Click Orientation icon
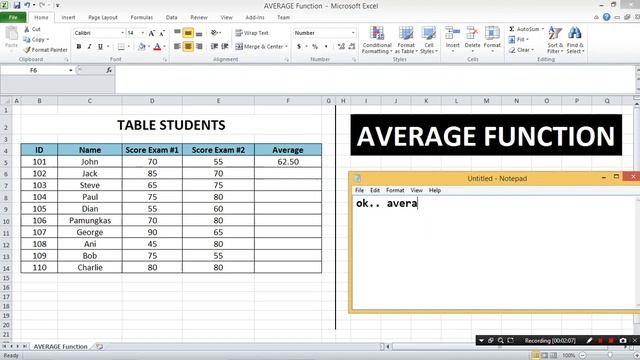 [x=214, y=33]
